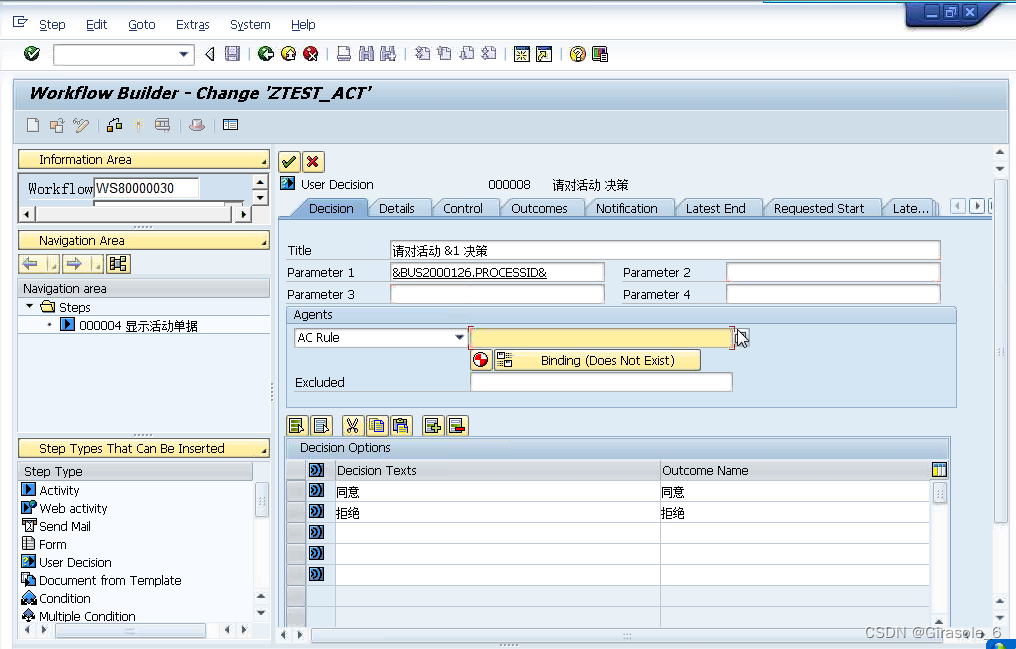Click the Cut scissors icon above Decision Options
Image resolution: width=1016 pixels, height=649 pixels.
click(x=352, y=426)
